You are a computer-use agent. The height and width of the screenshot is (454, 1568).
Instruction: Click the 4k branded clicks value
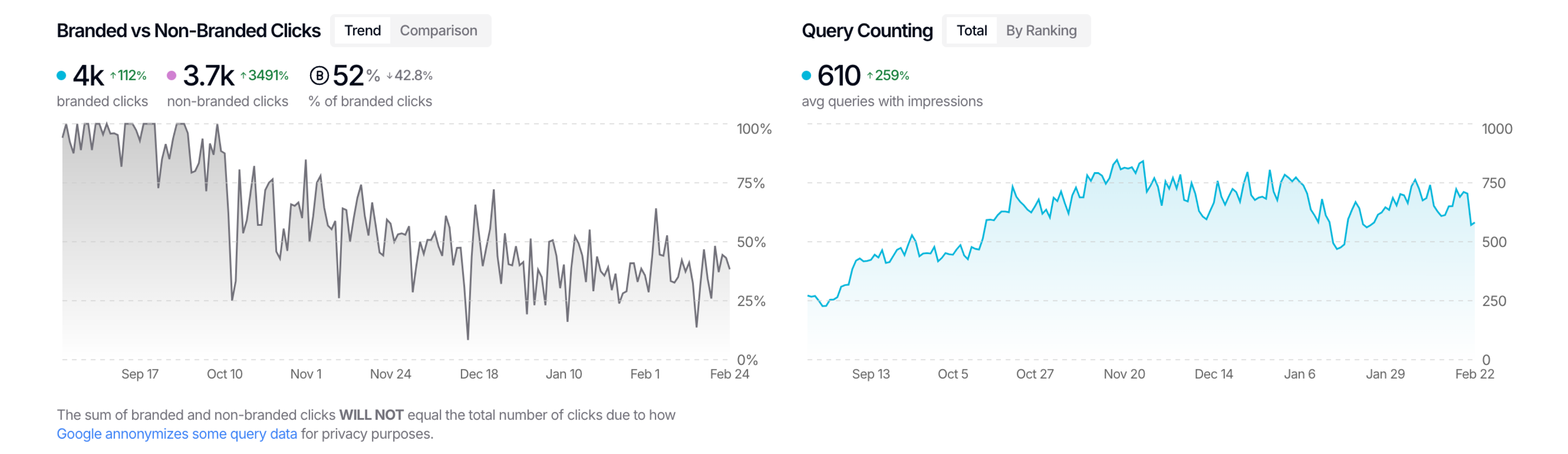pyautogui.click(x=88, y=76)
